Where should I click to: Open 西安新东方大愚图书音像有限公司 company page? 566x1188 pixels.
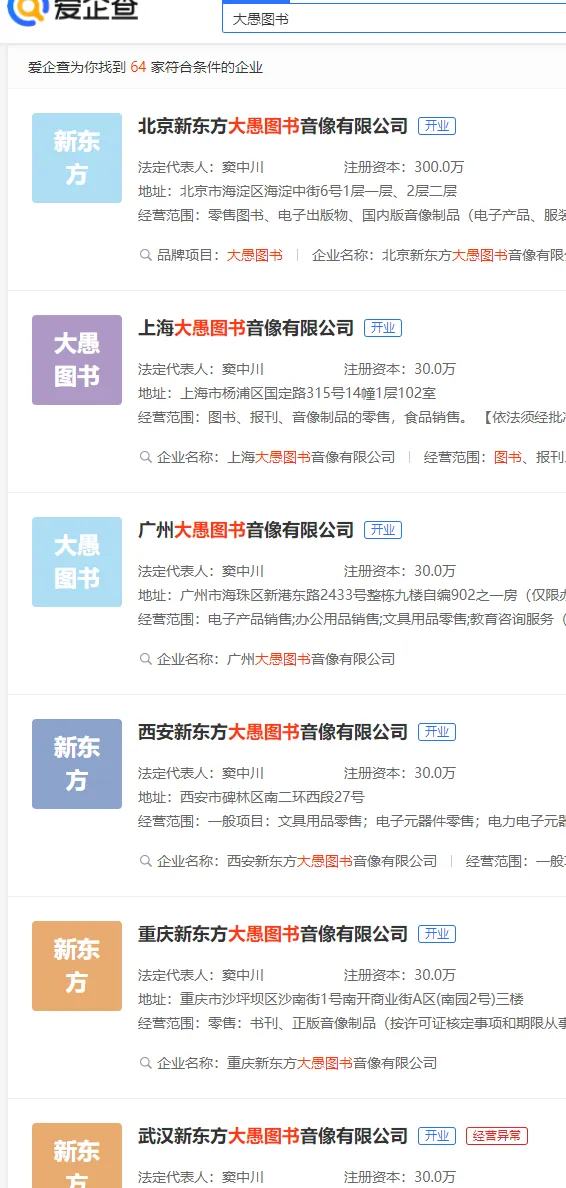coord(273,732)
